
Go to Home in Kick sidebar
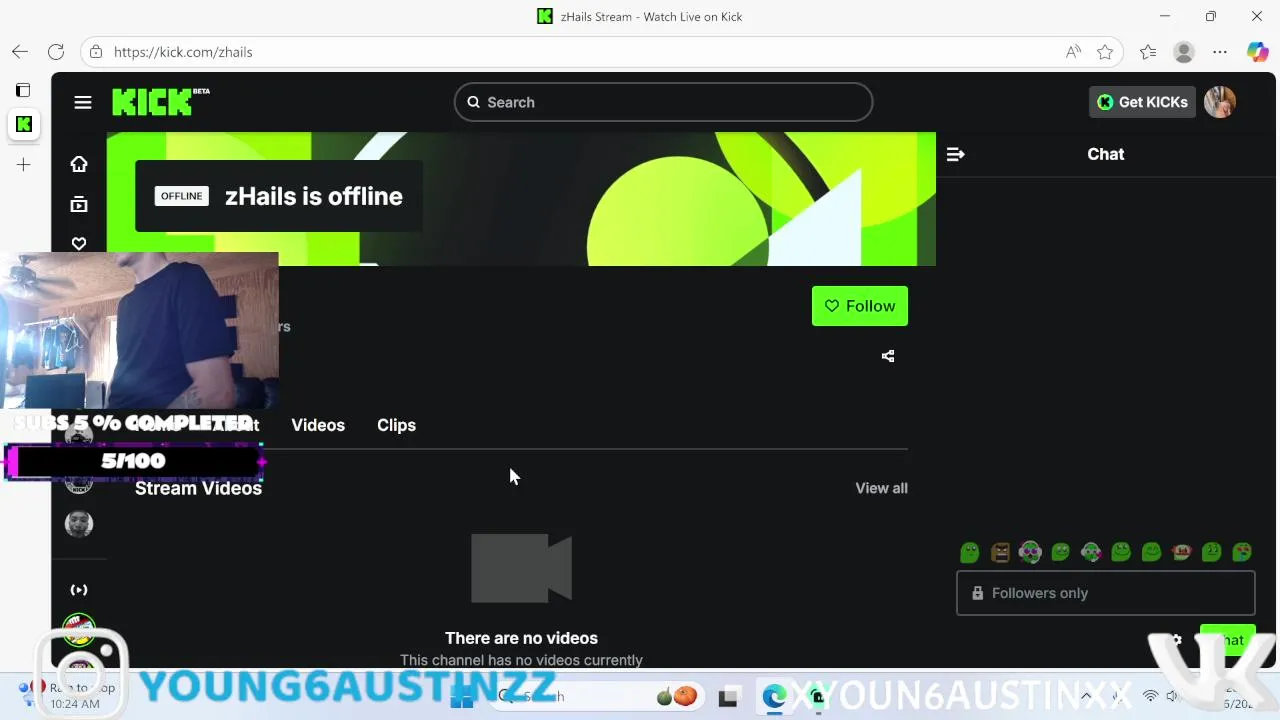79,164
